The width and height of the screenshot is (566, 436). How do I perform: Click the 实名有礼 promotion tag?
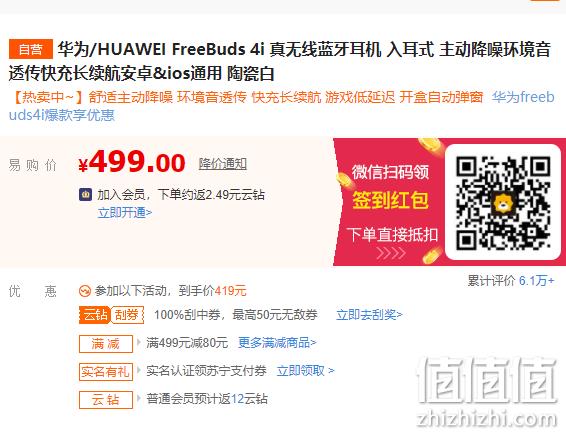[106, 371]
